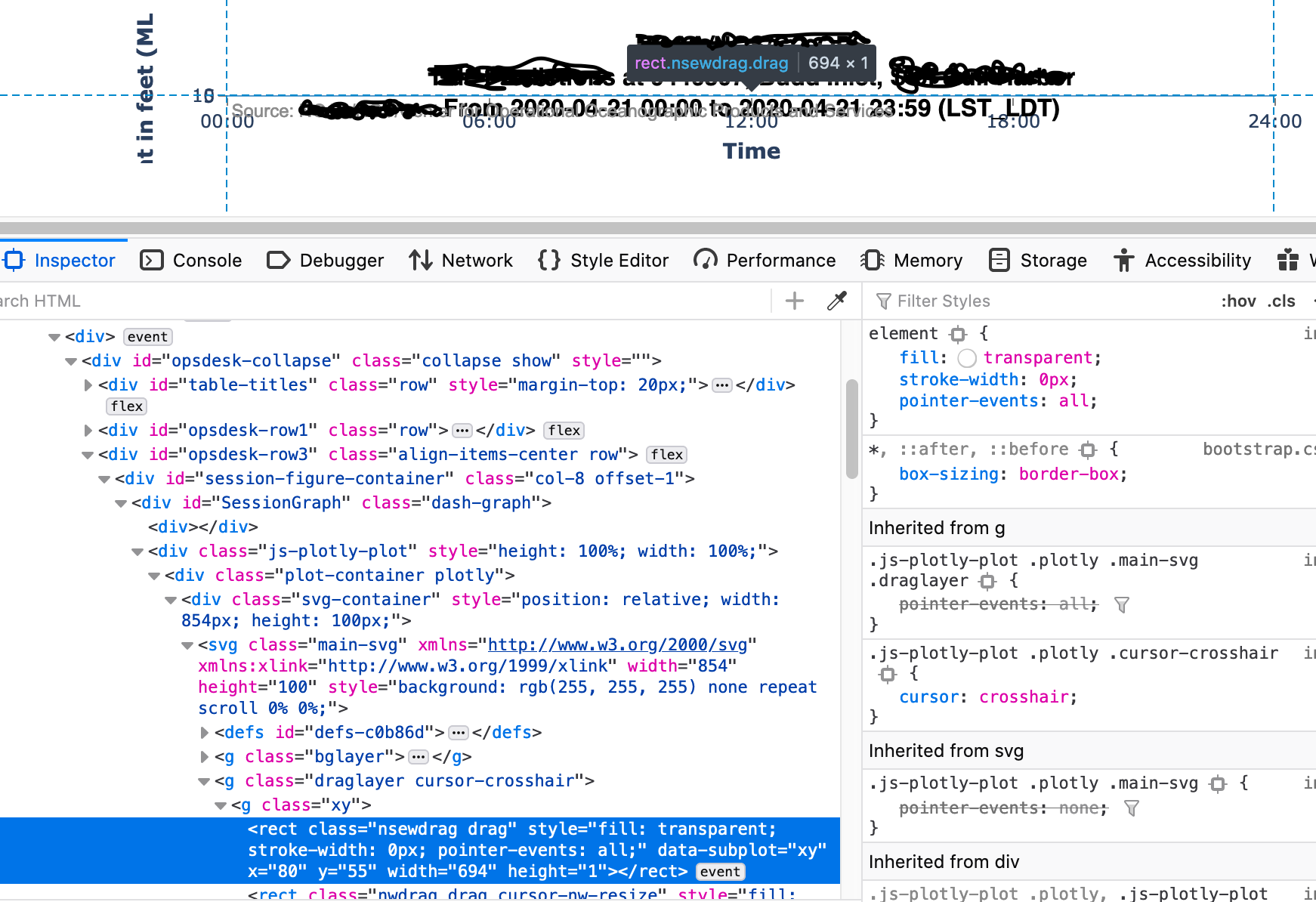1316x902 pixels.
Task: Click the add new rule plus icon
Action: click(x=794, y=301)
